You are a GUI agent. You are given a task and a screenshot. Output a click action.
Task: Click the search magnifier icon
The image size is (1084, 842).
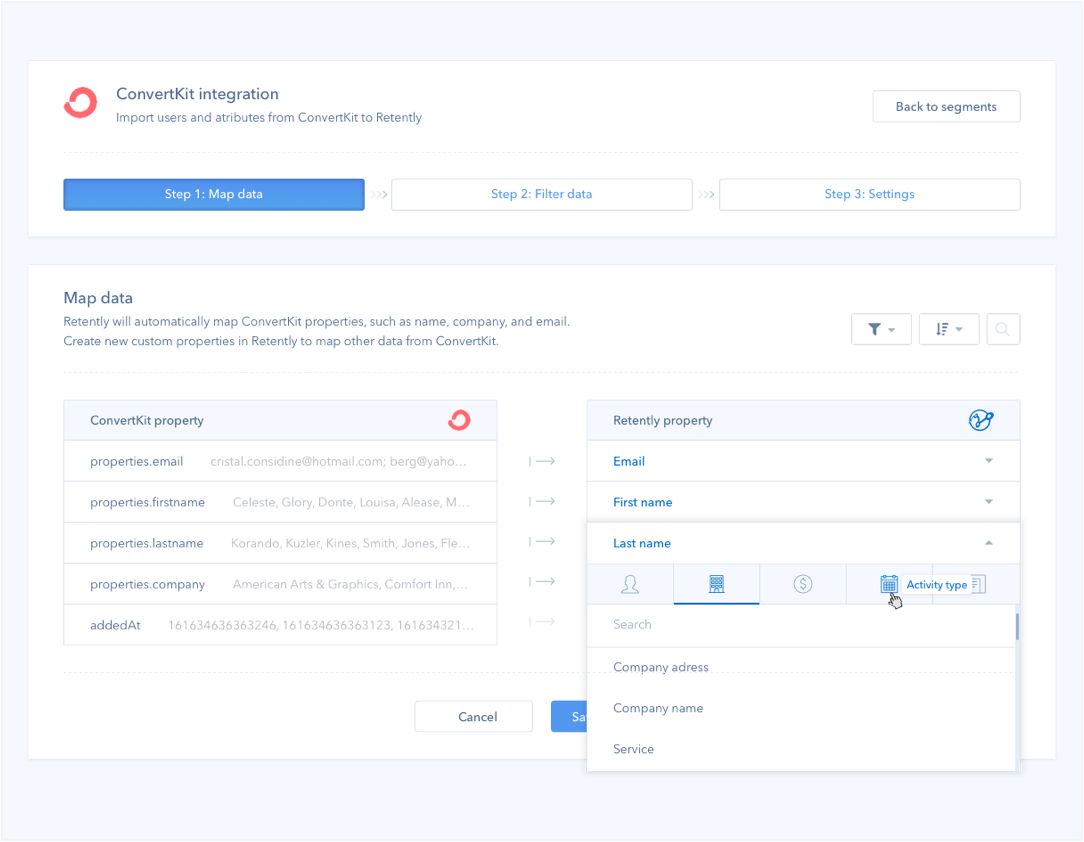coord(1003,329)
